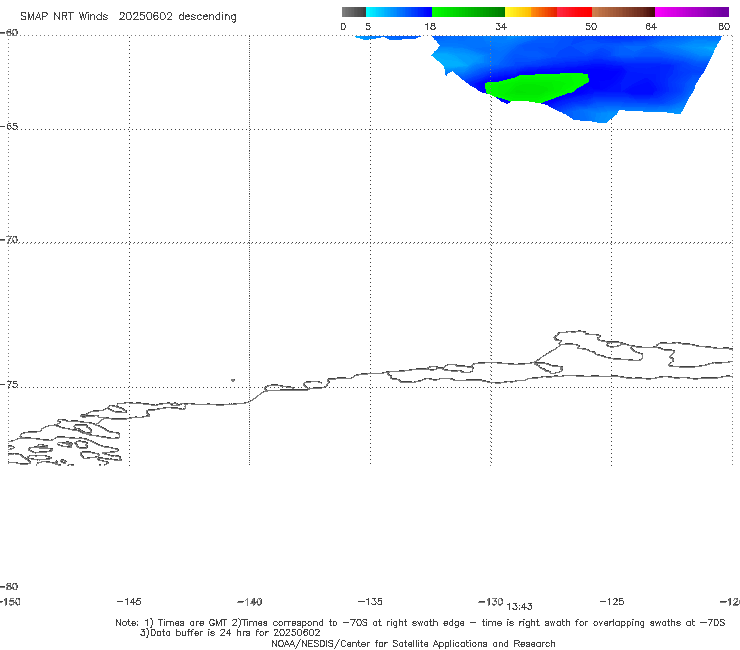The height and width of the screenshot is (650, 740).
Task: Click the latitude label "-80" on the left axis
Action: [9, 587]
